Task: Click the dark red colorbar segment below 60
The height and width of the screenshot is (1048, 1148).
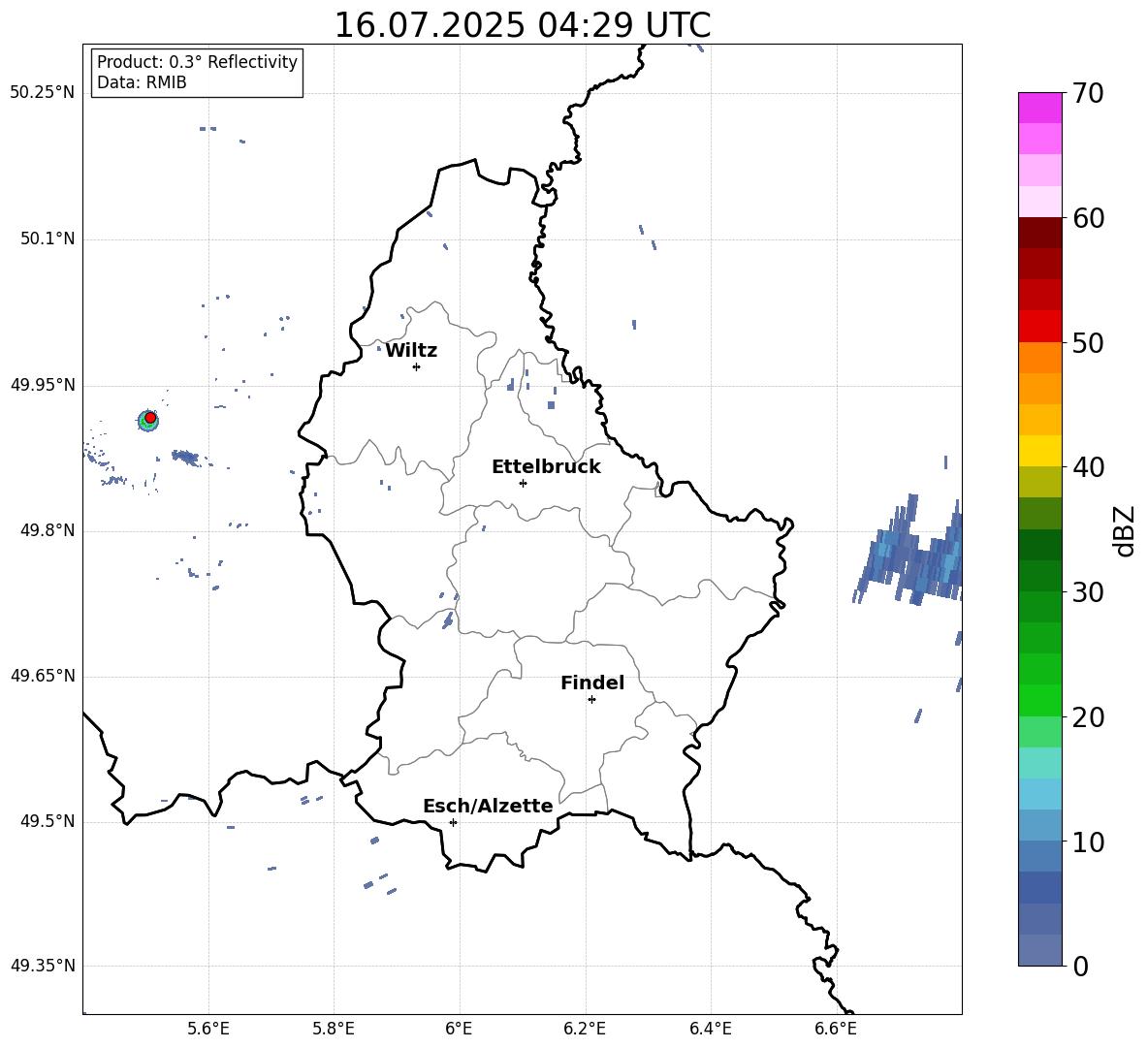Action: (x=1040, y=233)
